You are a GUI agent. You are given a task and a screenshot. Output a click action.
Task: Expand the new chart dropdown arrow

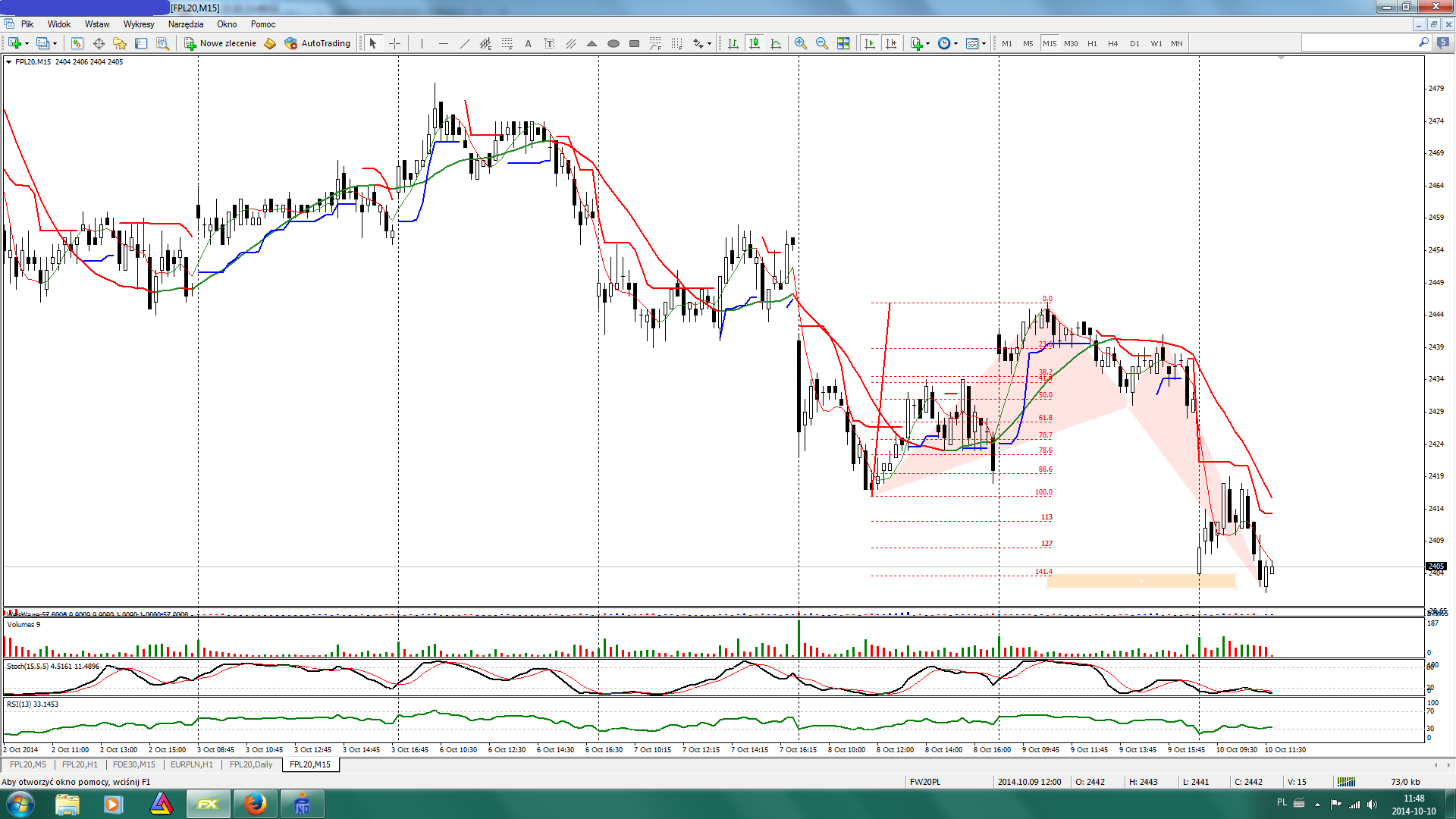point(27,43)
